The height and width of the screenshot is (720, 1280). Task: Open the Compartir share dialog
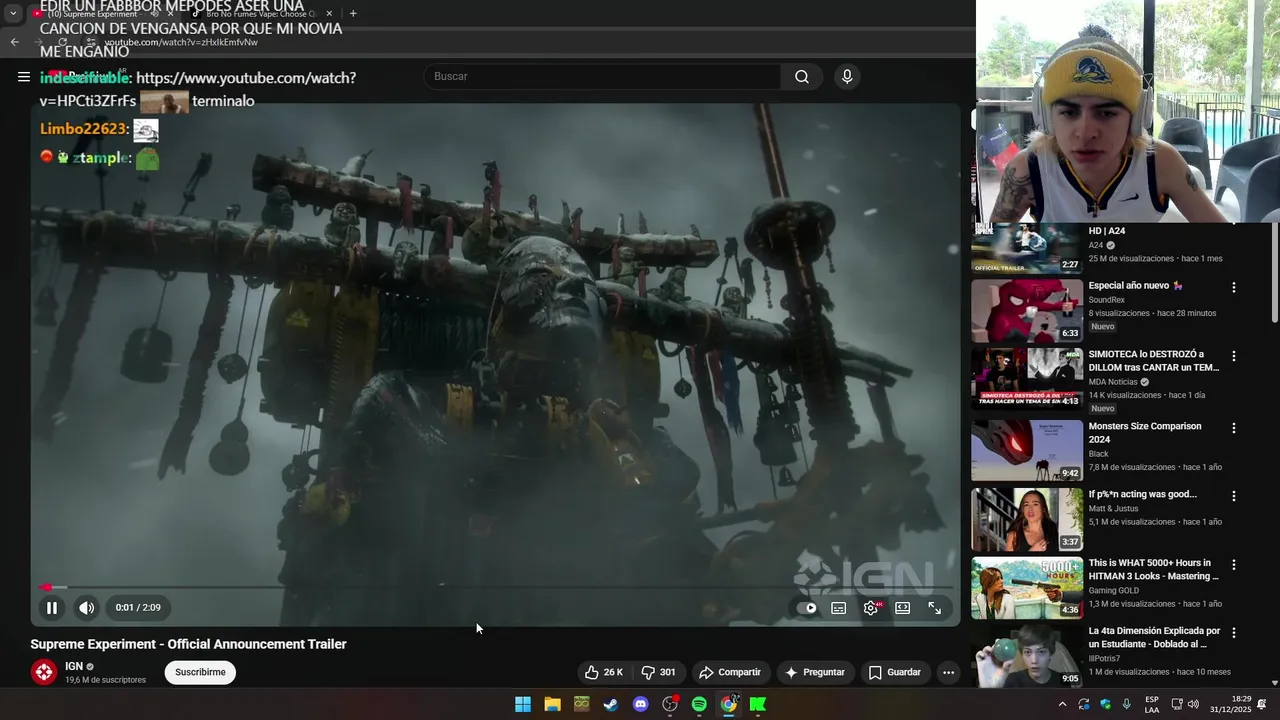[730, 672]
